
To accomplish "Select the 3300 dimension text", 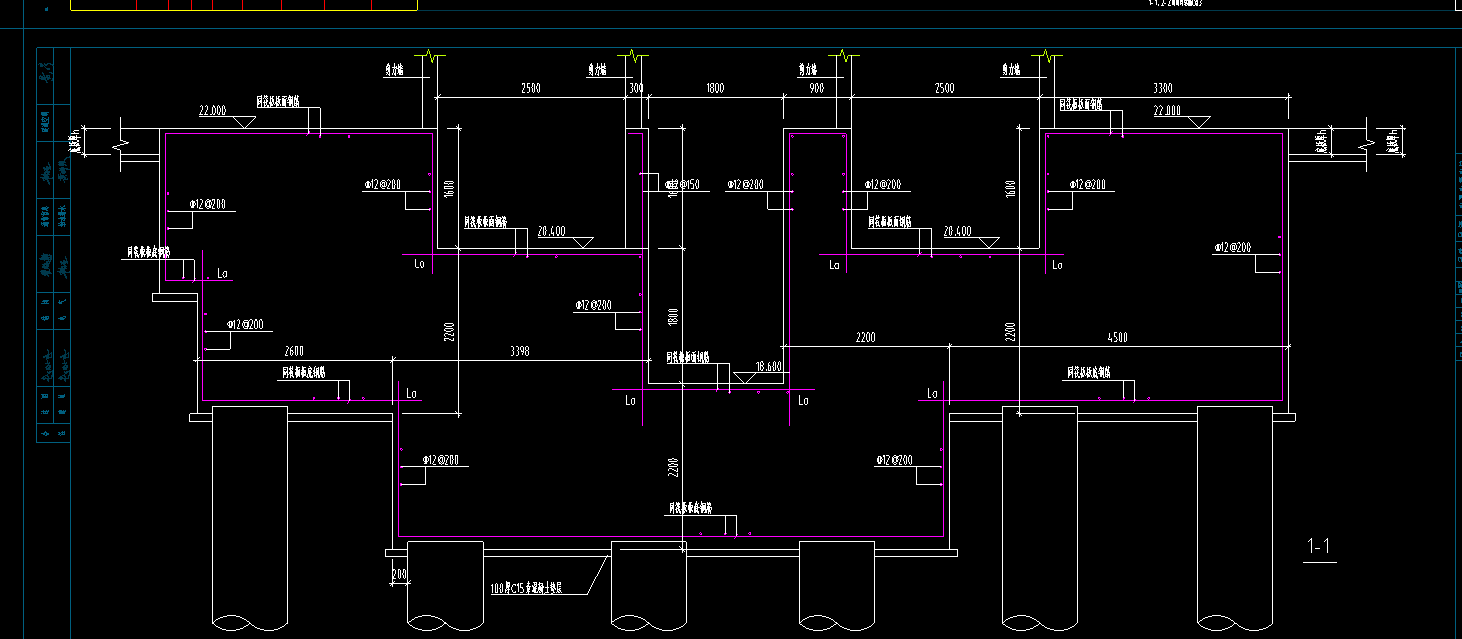I will [1164, 88].
